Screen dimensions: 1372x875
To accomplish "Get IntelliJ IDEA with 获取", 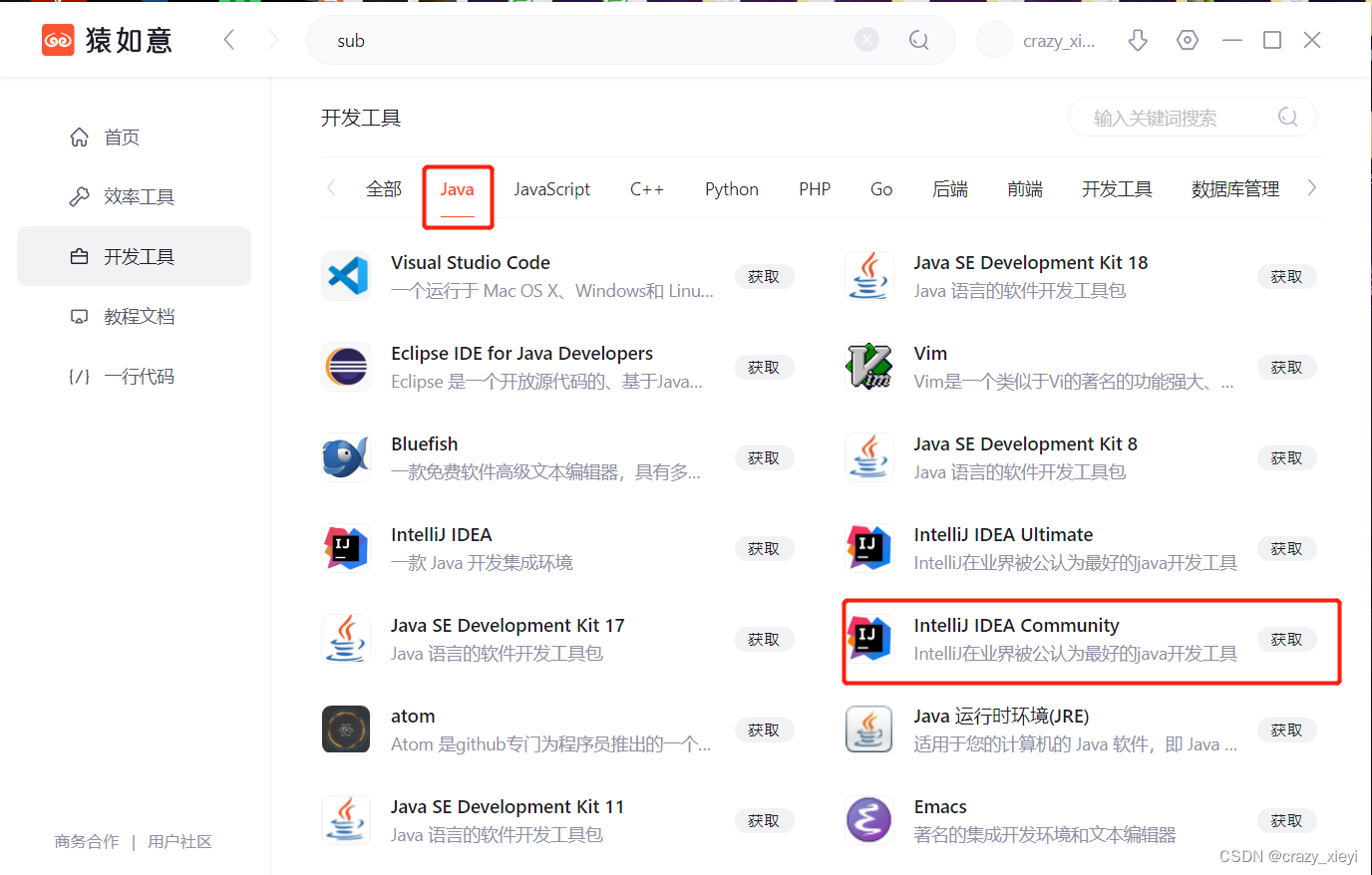I will pos(764,548).
